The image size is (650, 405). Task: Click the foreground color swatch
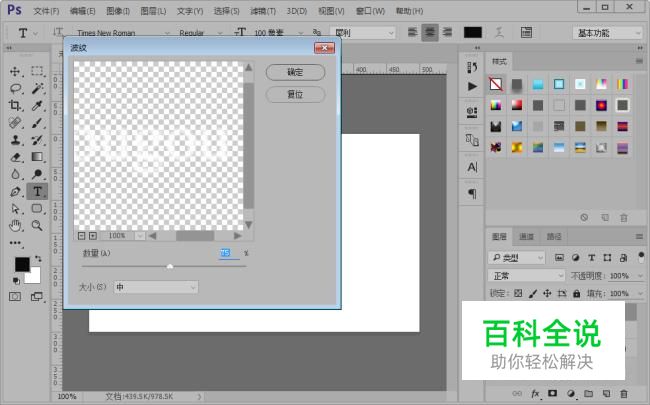(x=22, y=264)
